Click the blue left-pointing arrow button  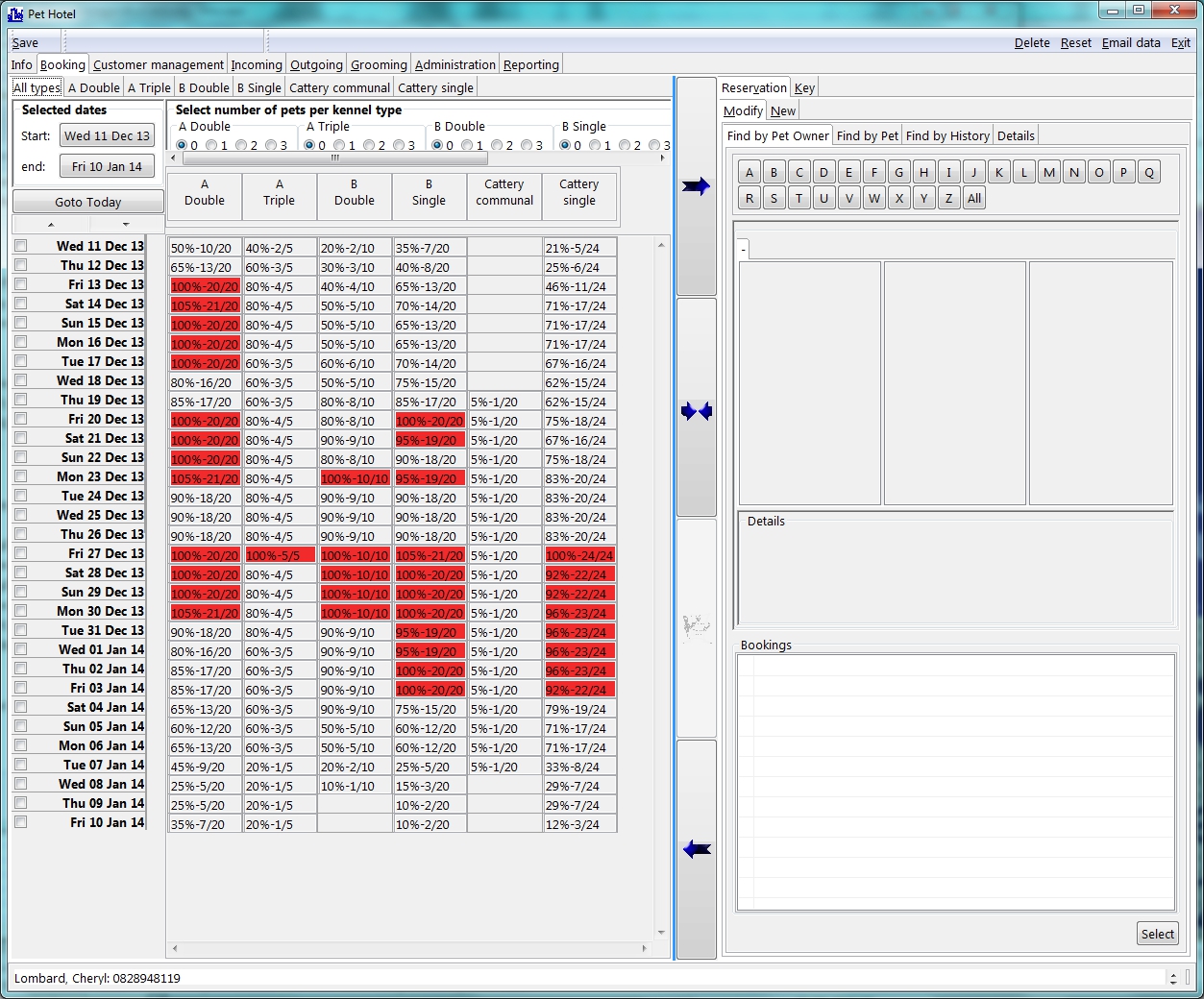pos(696,849)
